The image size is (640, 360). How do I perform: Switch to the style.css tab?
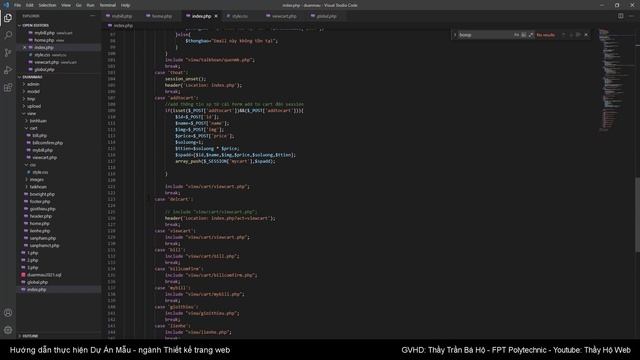[241, 16]
